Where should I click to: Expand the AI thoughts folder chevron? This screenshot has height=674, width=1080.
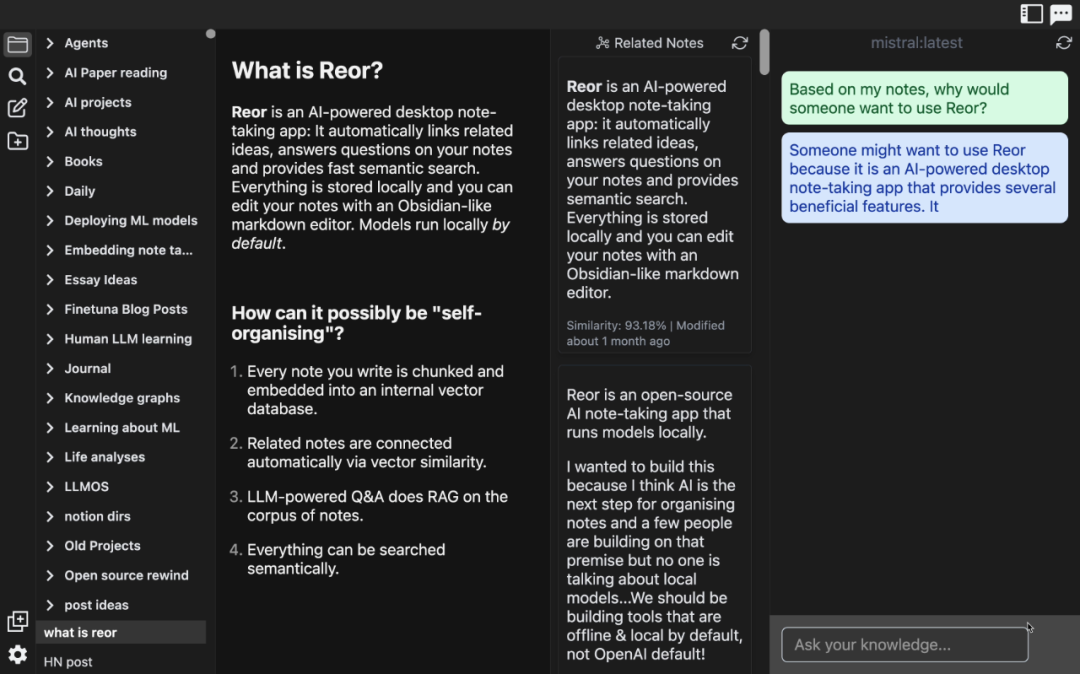(x=50, y=131)
